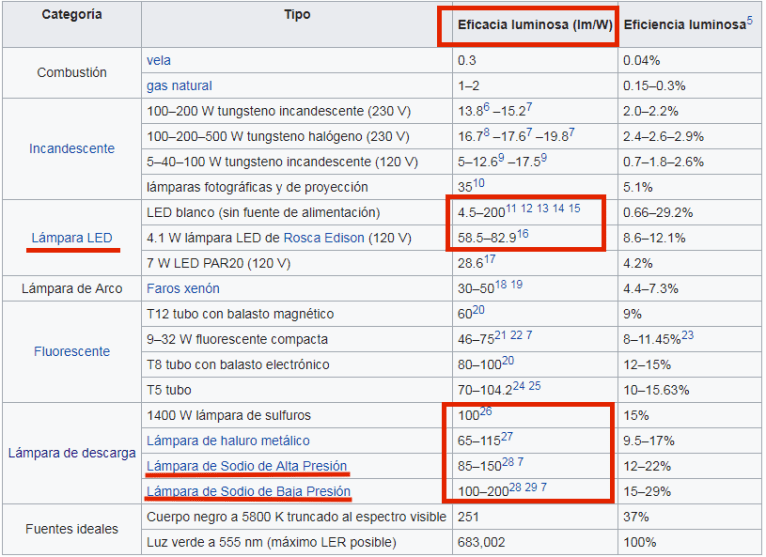Click the Eficacia luminosa (lm/W) column header
The image size is (766, 557).
tap(528, 24)
